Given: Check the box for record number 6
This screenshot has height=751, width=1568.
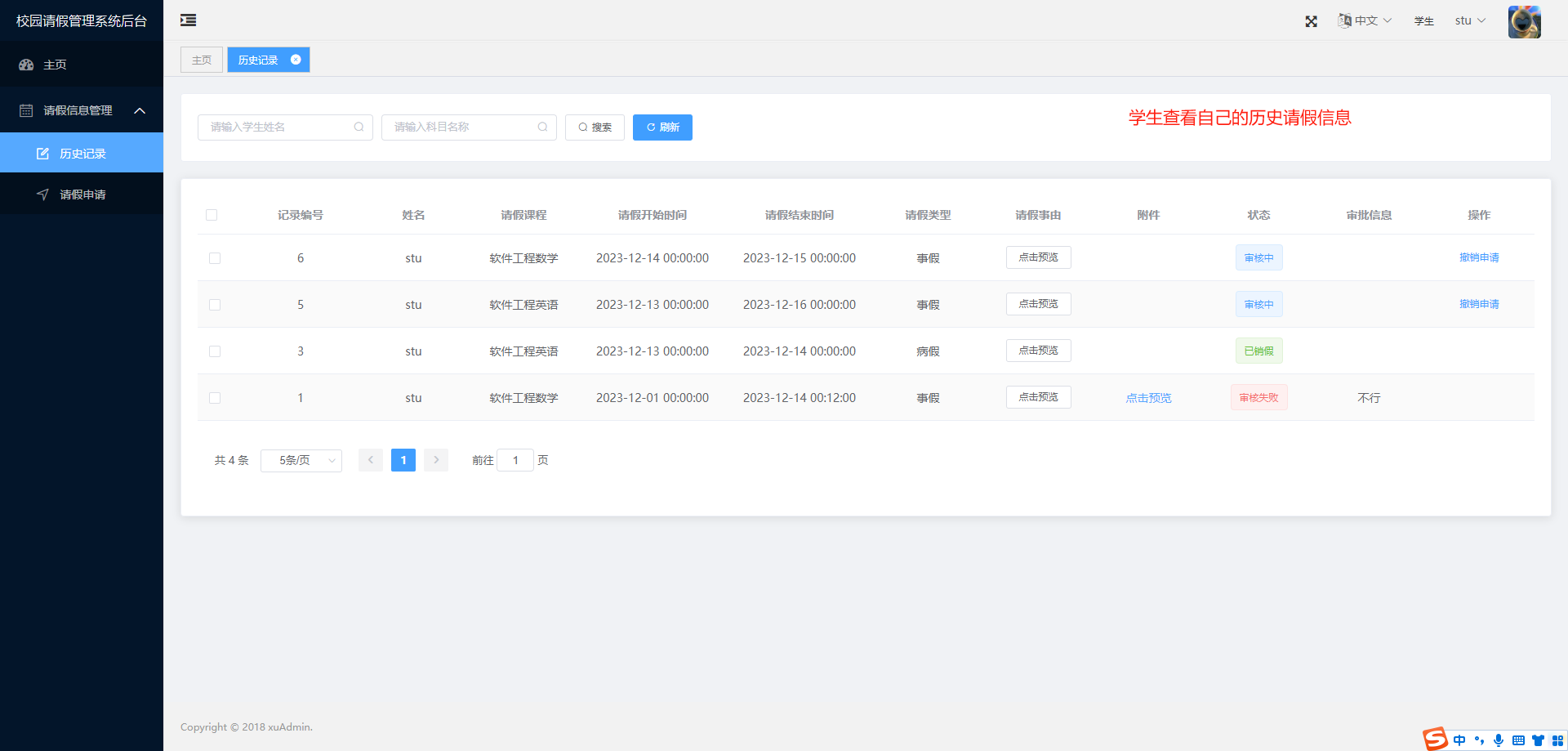Looking at the screenshot, I should [215, 258].
